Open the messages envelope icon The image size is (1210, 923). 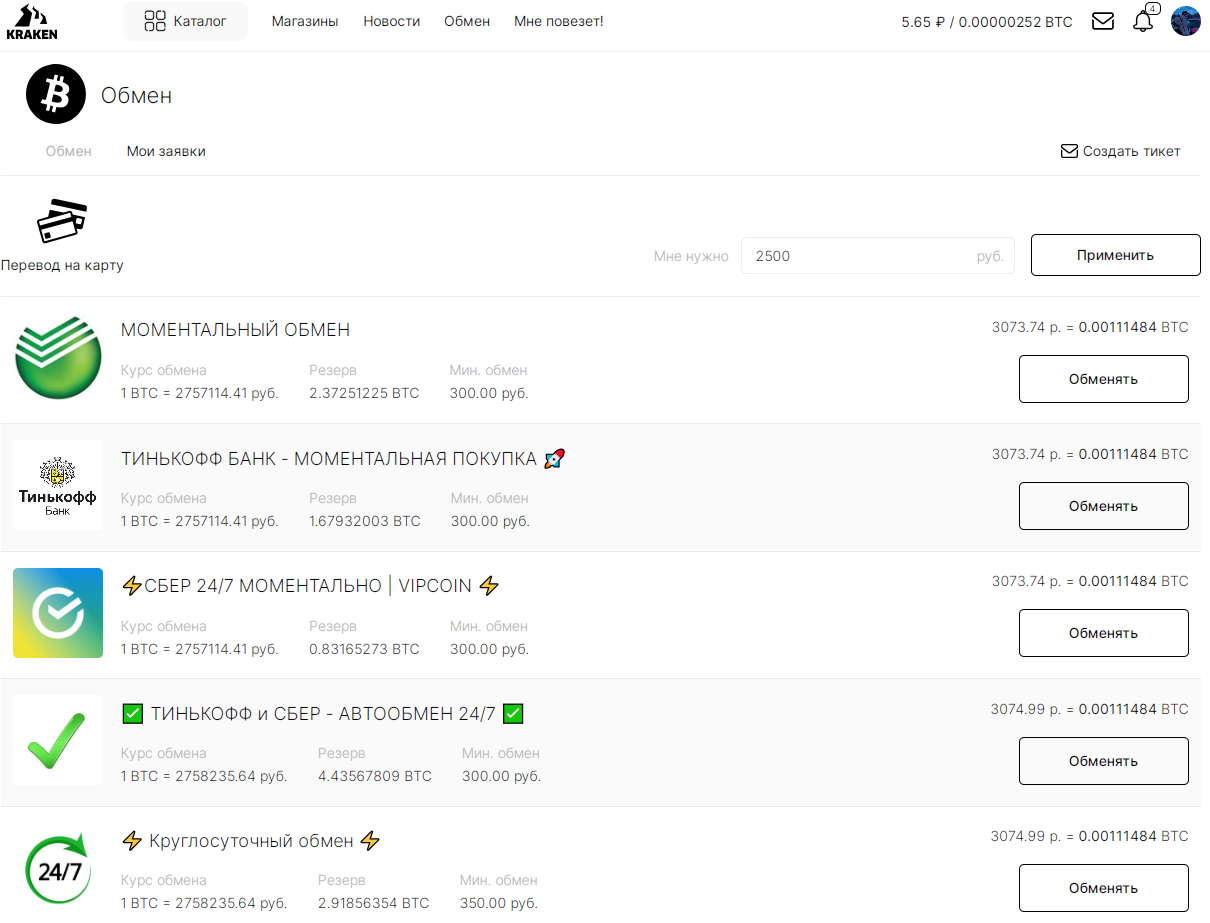point(1103,21)
